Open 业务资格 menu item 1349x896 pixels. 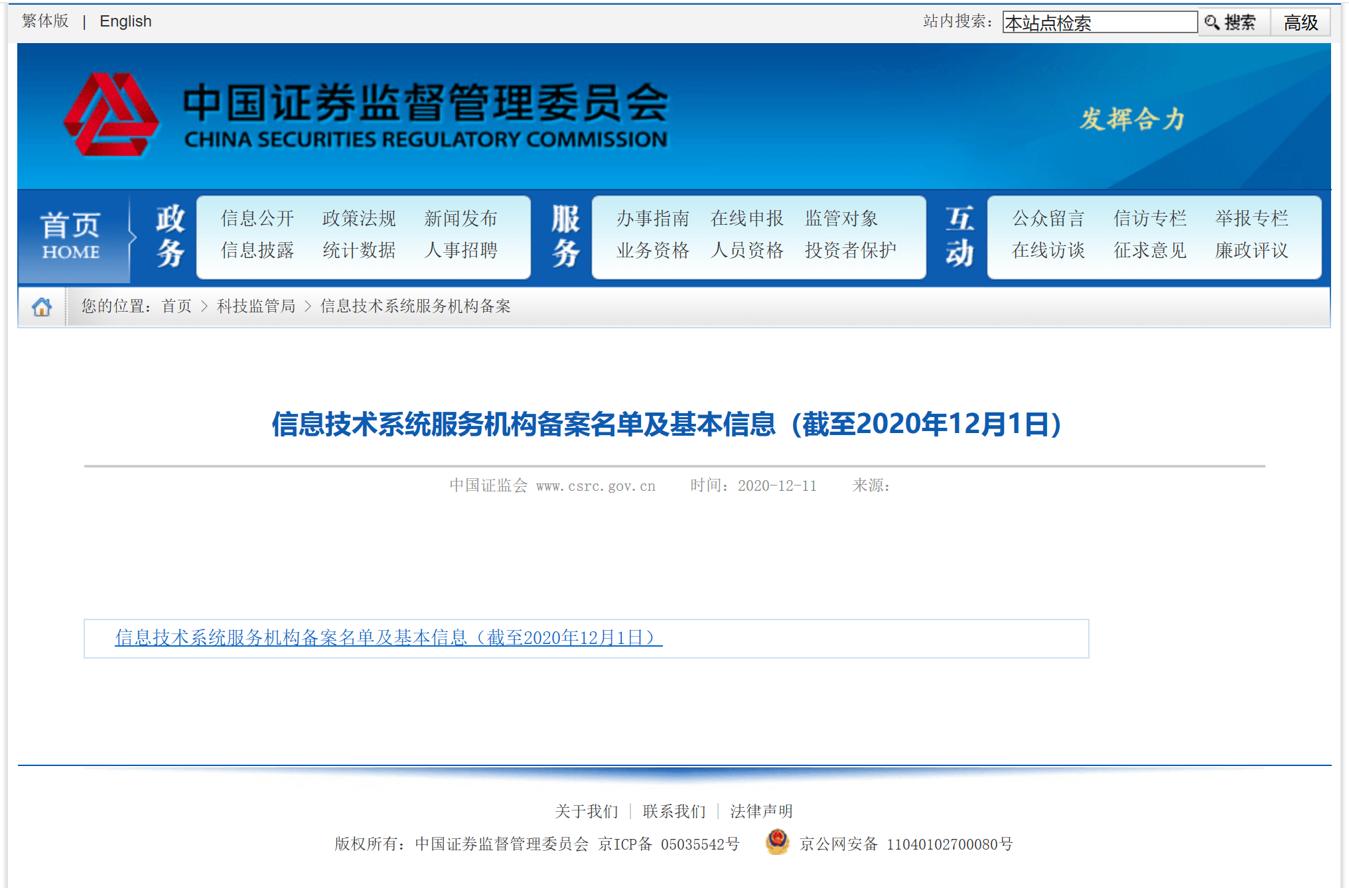[653, 250]
